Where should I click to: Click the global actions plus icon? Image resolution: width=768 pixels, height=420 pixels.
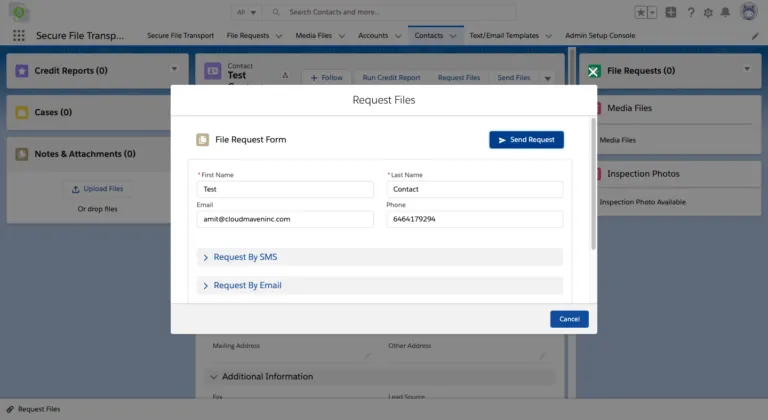click(671, 12)
